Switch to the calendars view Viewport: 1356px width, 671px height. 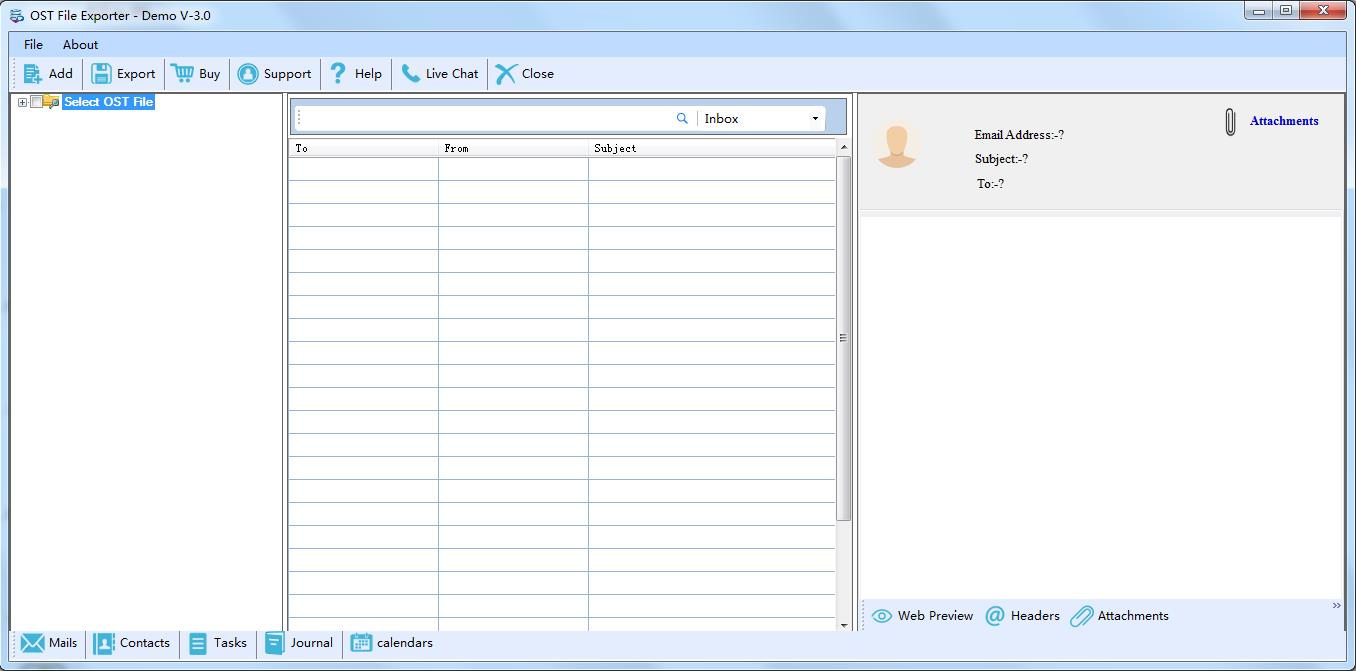point(391,643)
